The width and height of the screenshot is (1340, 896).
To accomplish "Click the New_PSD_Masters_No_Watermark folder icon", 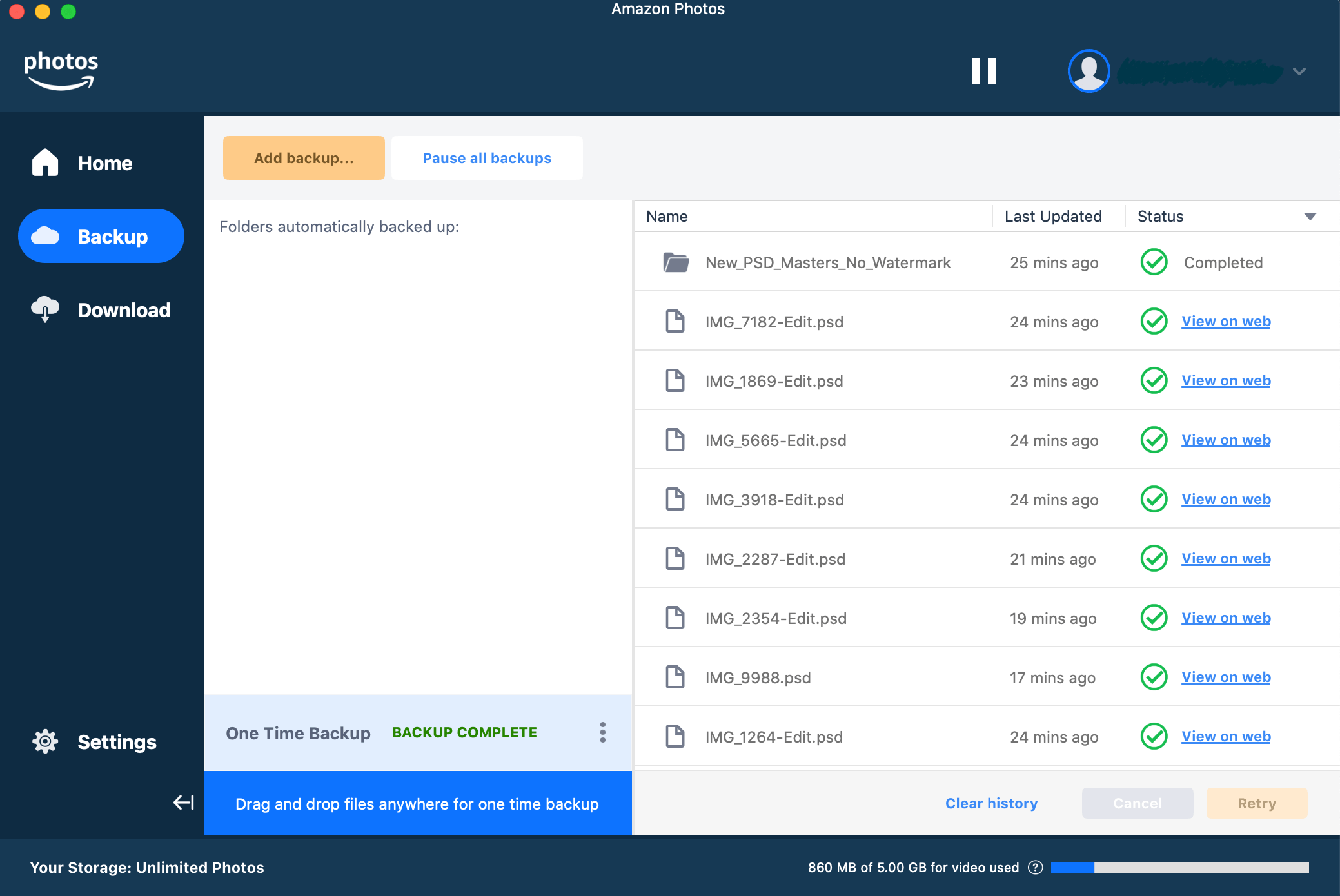I will 676,262.
